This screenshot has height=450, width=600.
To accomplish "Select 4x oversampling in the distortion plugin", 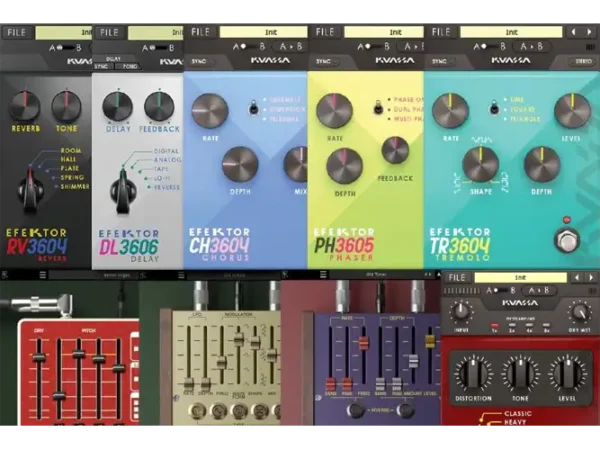I will click(x=529, y=327).
